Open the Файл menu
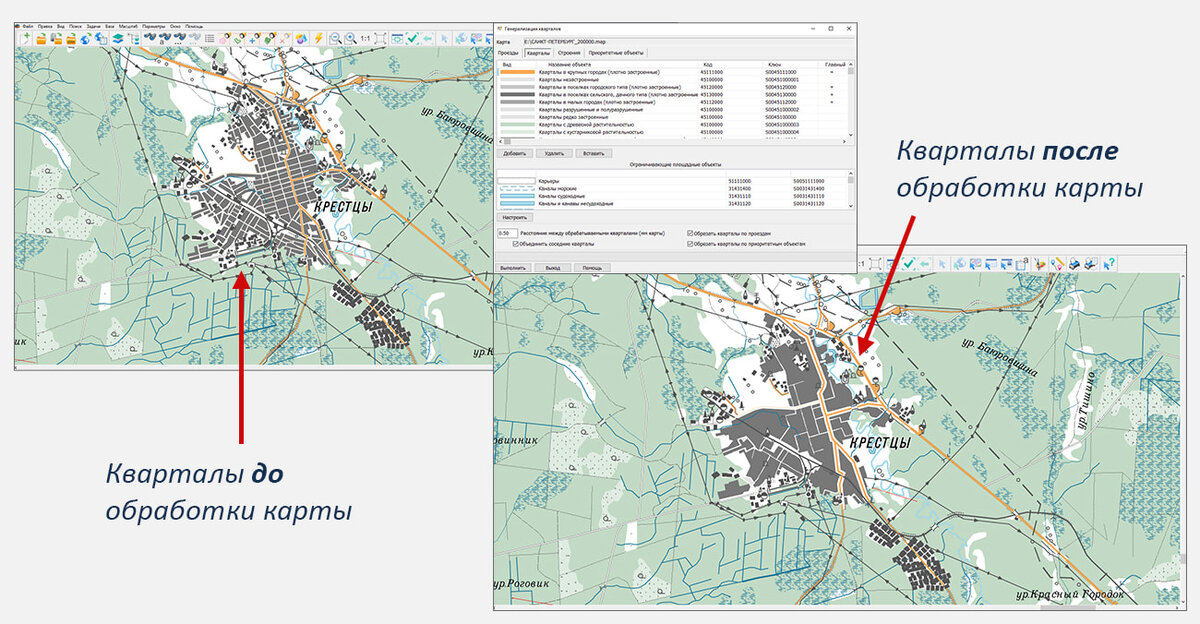Image resolution: width=1200 pixels, height=624 pixels. pyautogui.click(x=27, y=27)
